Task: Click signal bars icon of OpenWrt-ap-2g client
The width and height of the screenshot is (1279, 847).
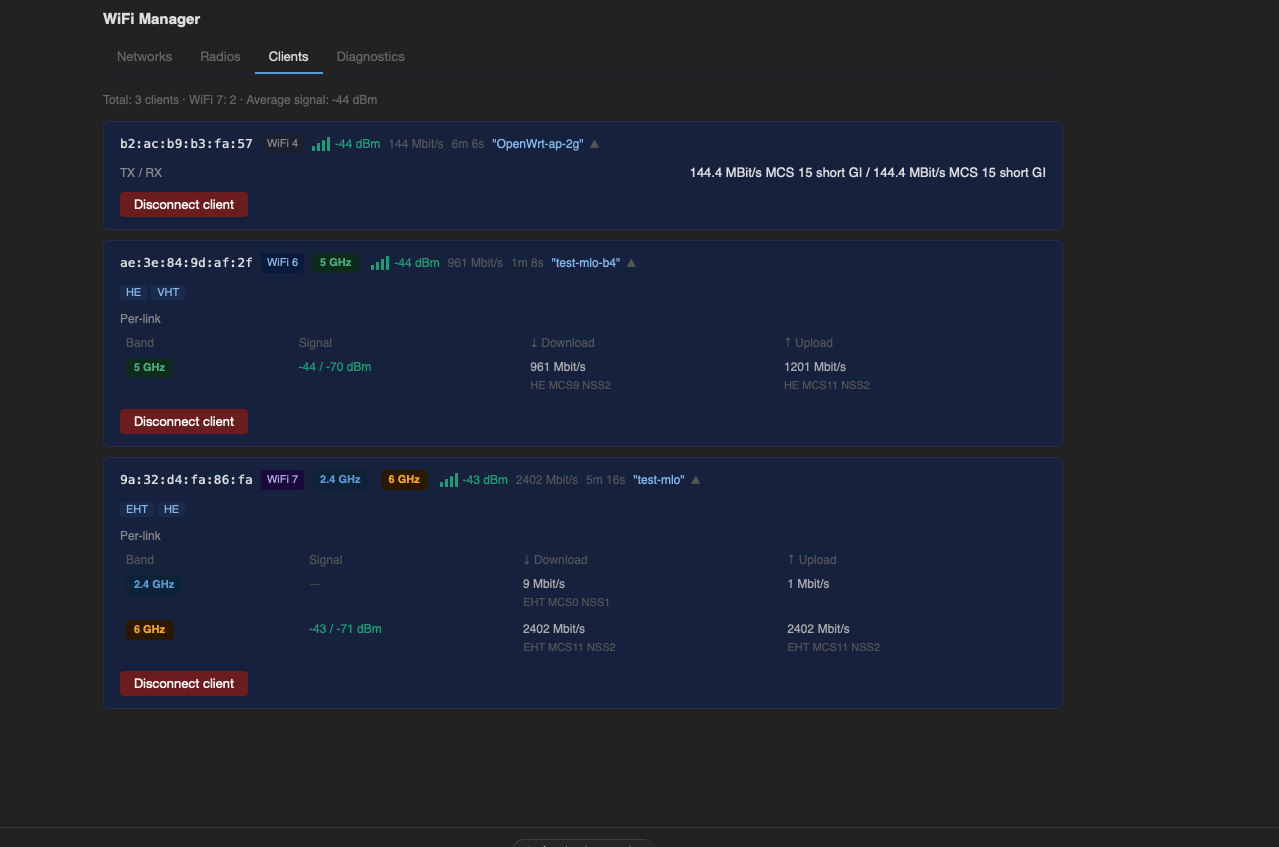Action: tap(321, 144)
